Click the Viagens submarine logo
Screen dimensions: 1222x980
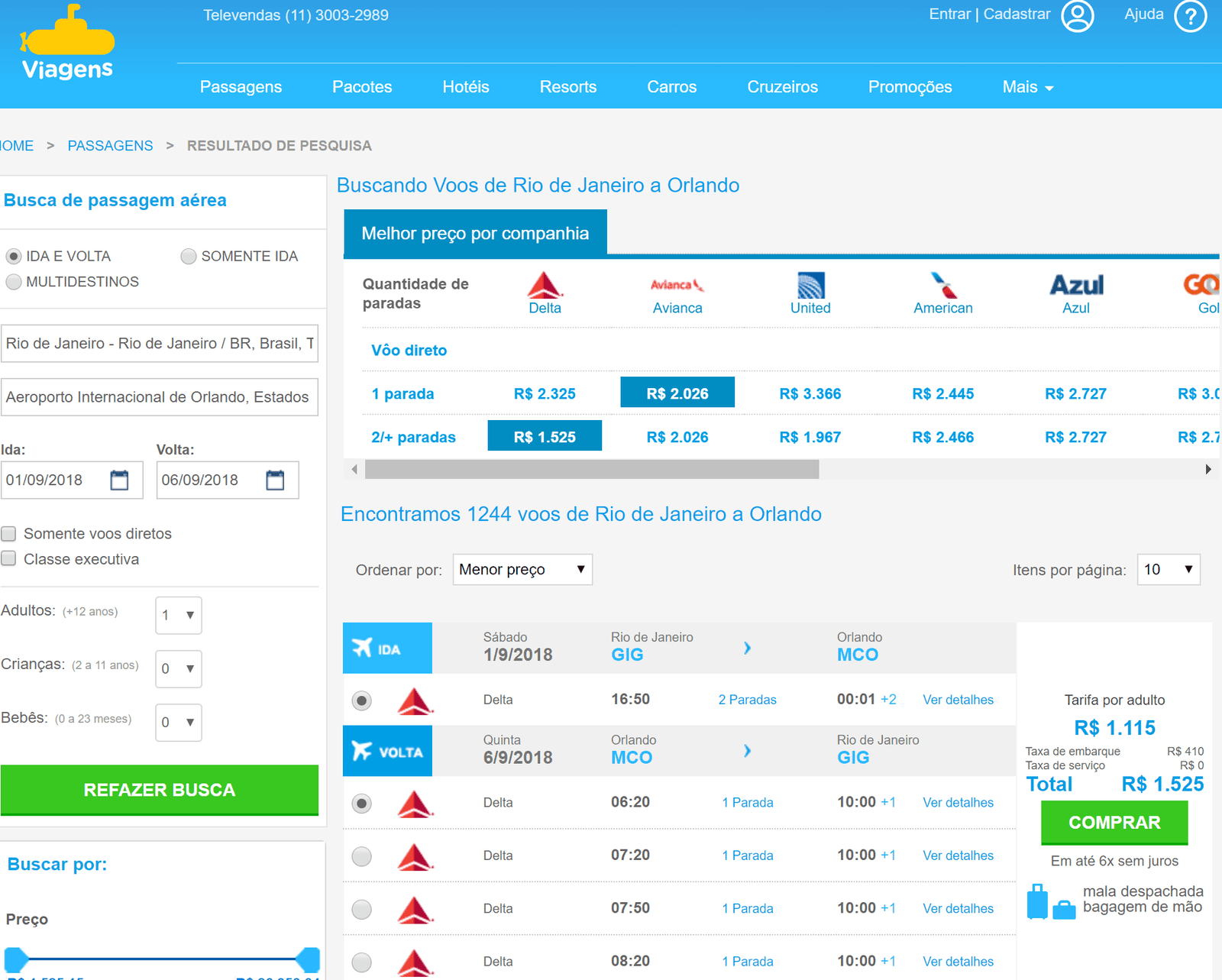67,44
